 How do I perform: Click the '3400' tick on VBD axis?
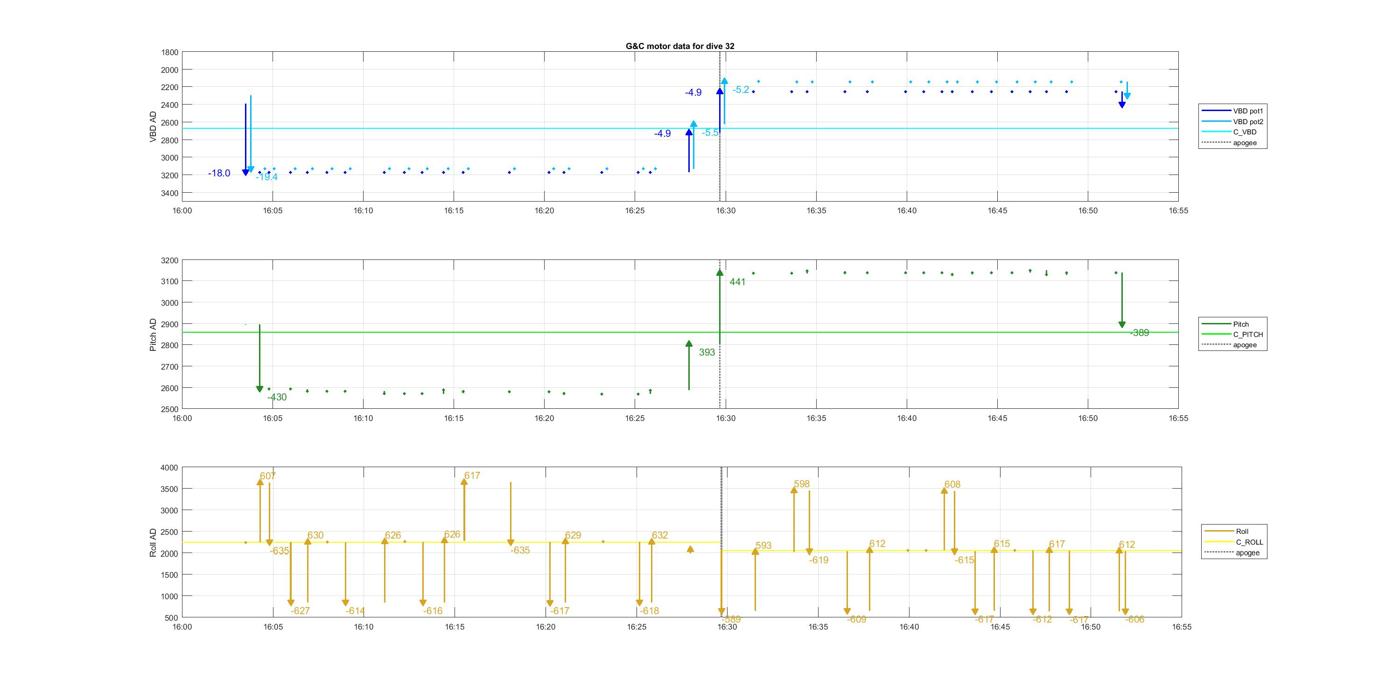(169, 192)
